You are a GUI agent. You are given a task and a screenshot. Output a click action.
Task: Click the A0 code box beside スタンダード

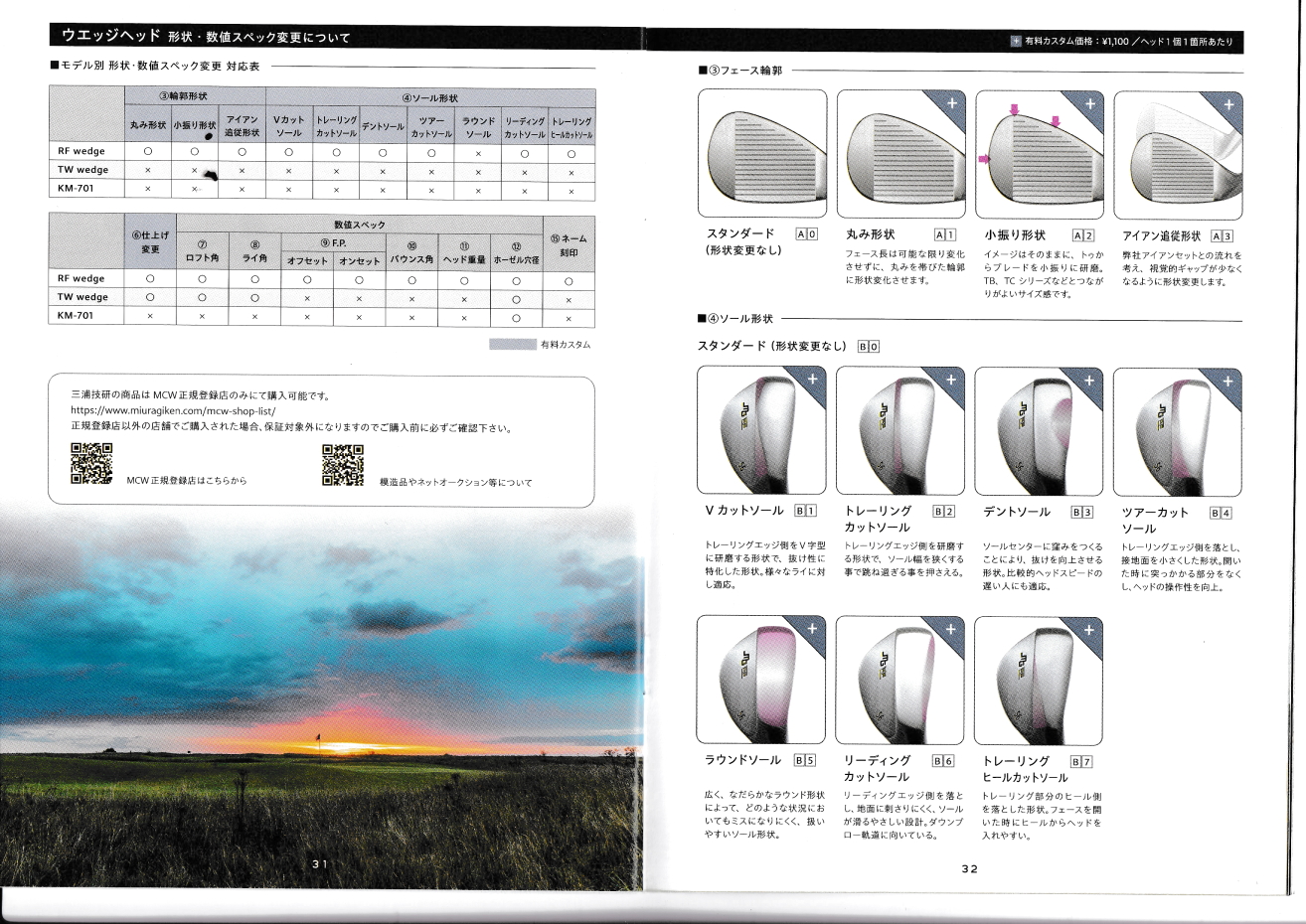click(x=807, y=235)
